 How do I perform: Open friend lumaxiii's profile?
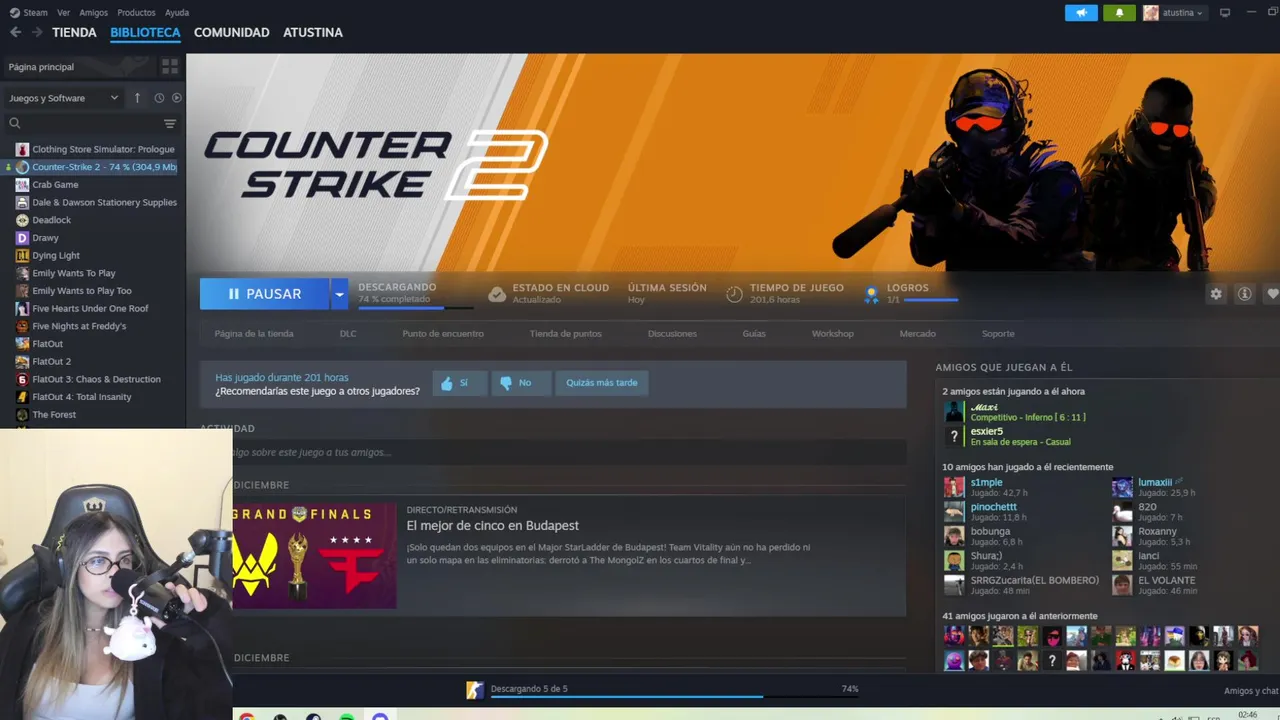pyautogui.click(x=1155, y=482)
